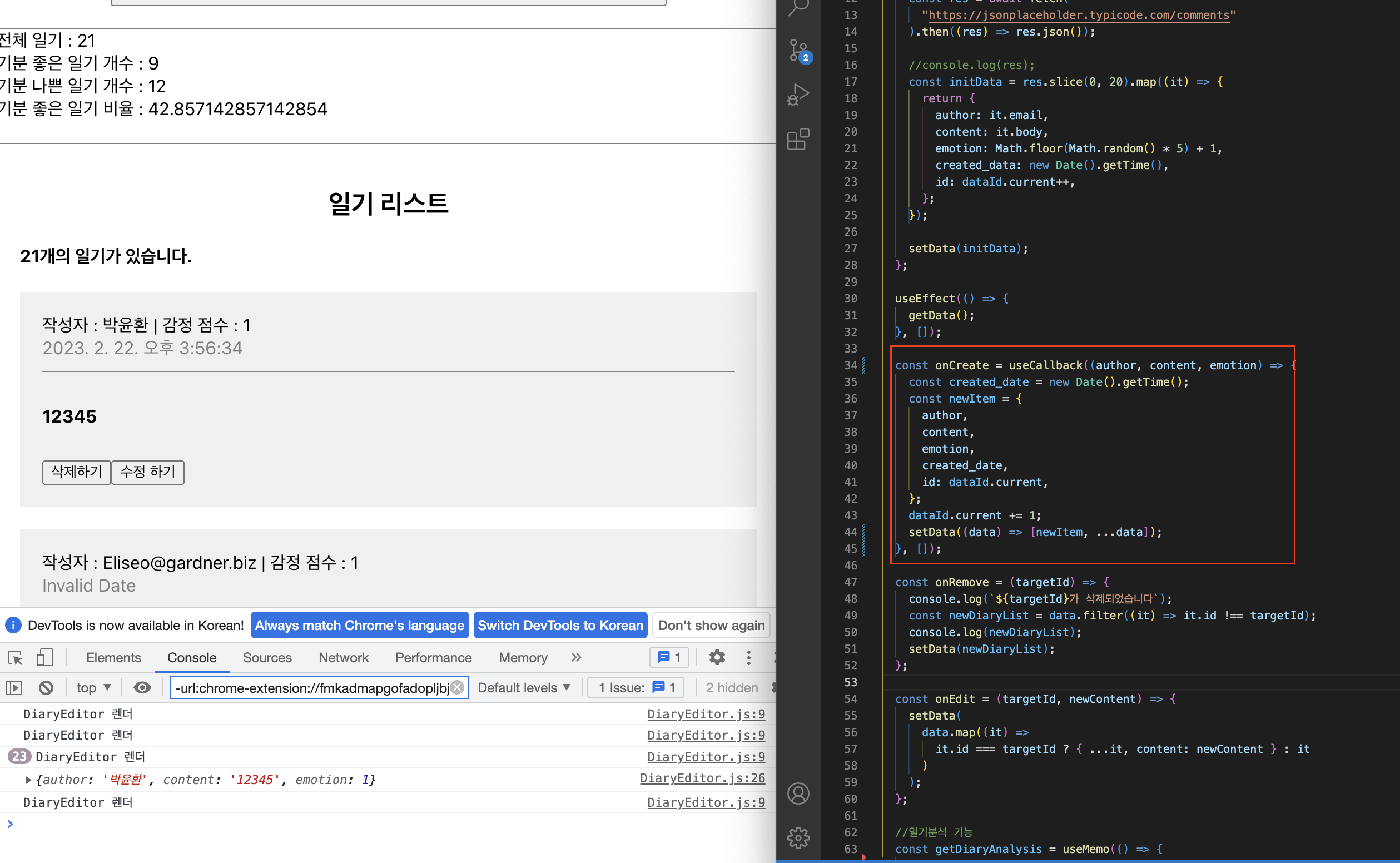Select the inspect element picker icon
This screenshot has width=1400, height=863.
[x=16, y=657]
